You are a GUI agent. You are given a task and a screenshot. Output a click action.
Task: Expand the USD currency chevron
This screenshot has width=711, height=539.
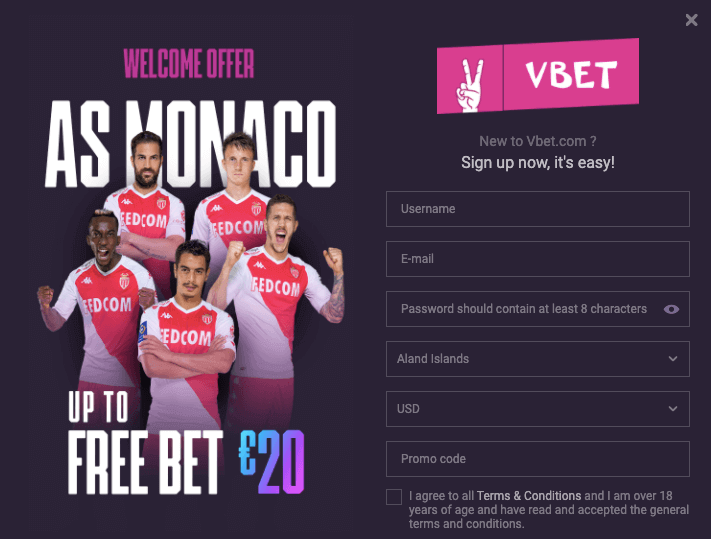coord(673,408)
